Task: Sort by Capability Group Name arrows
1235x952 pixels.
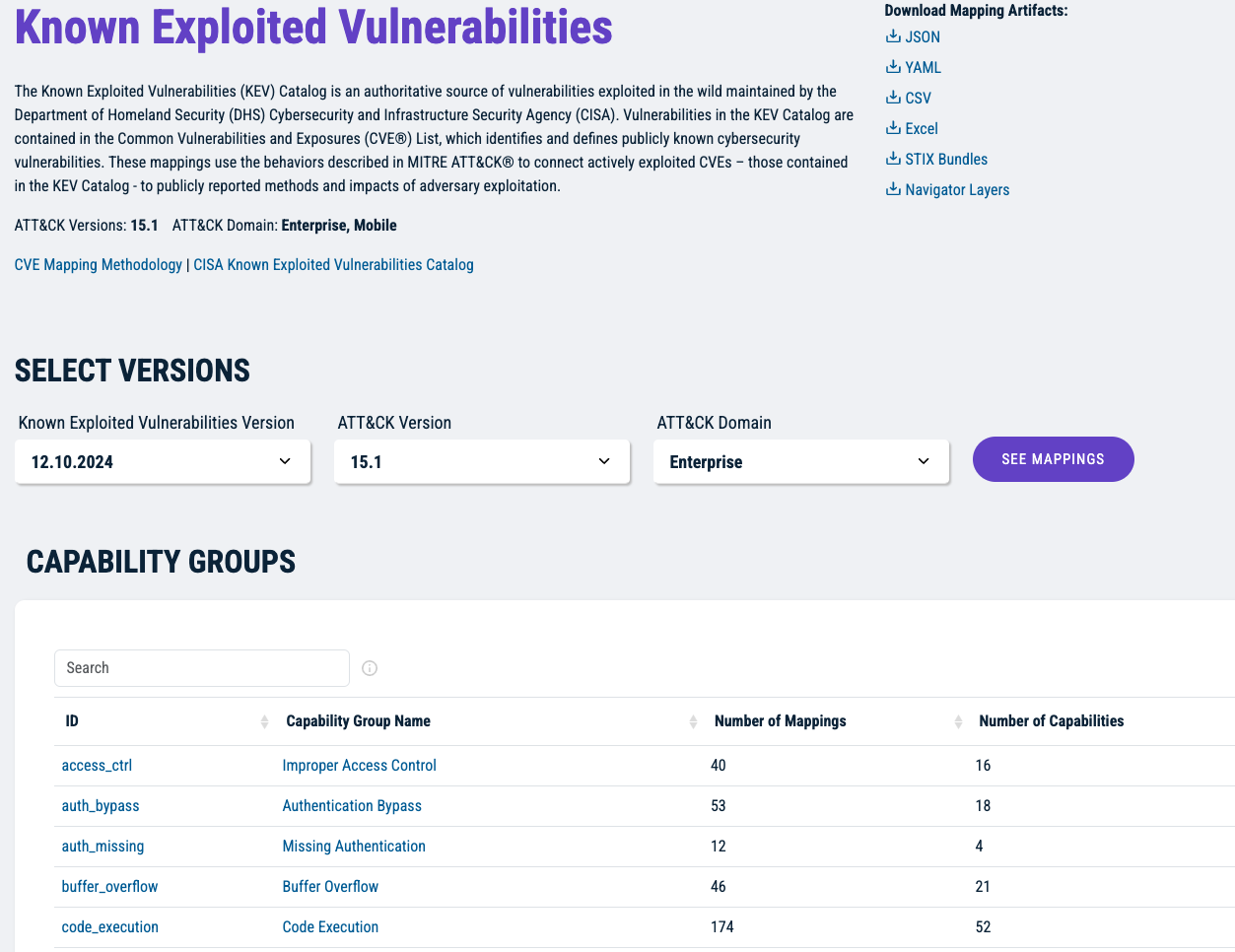Action: (693, 722)
